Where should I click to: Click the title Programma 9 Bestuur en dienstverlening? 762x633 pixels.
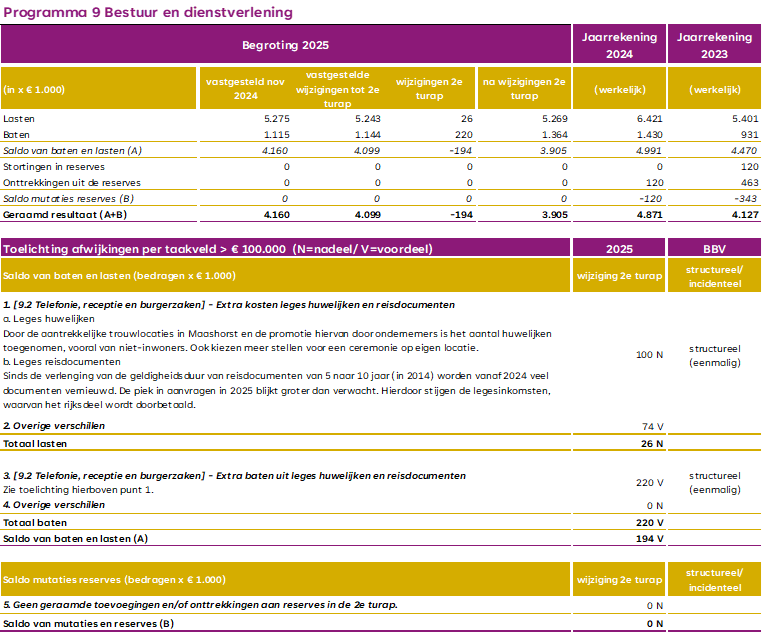(x=149, y=12)
